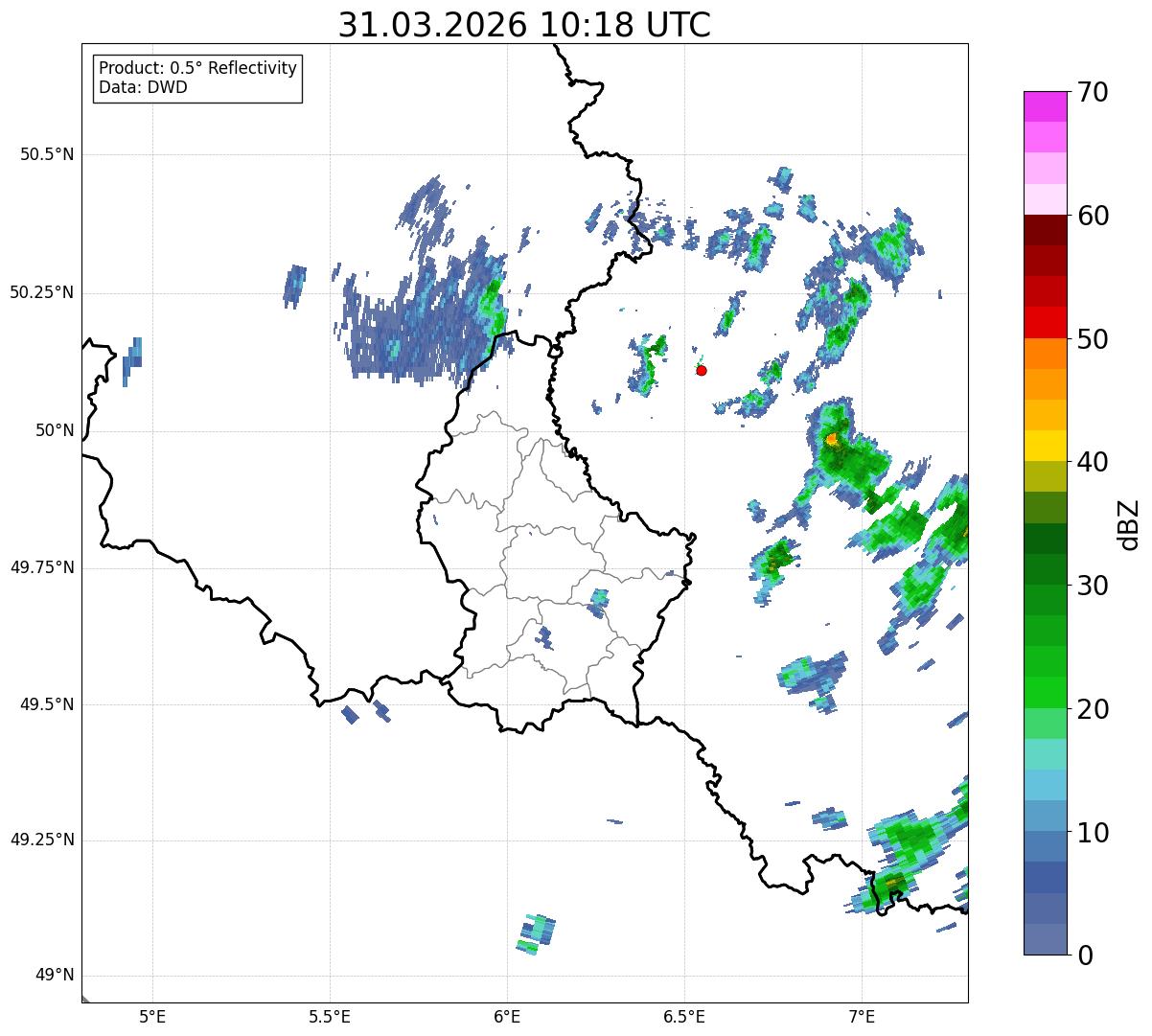This screenshot has width=1152, height=1036.
Task: Click the small teal echo near 49.1°N 6.1°E
Action: point(536,934)
